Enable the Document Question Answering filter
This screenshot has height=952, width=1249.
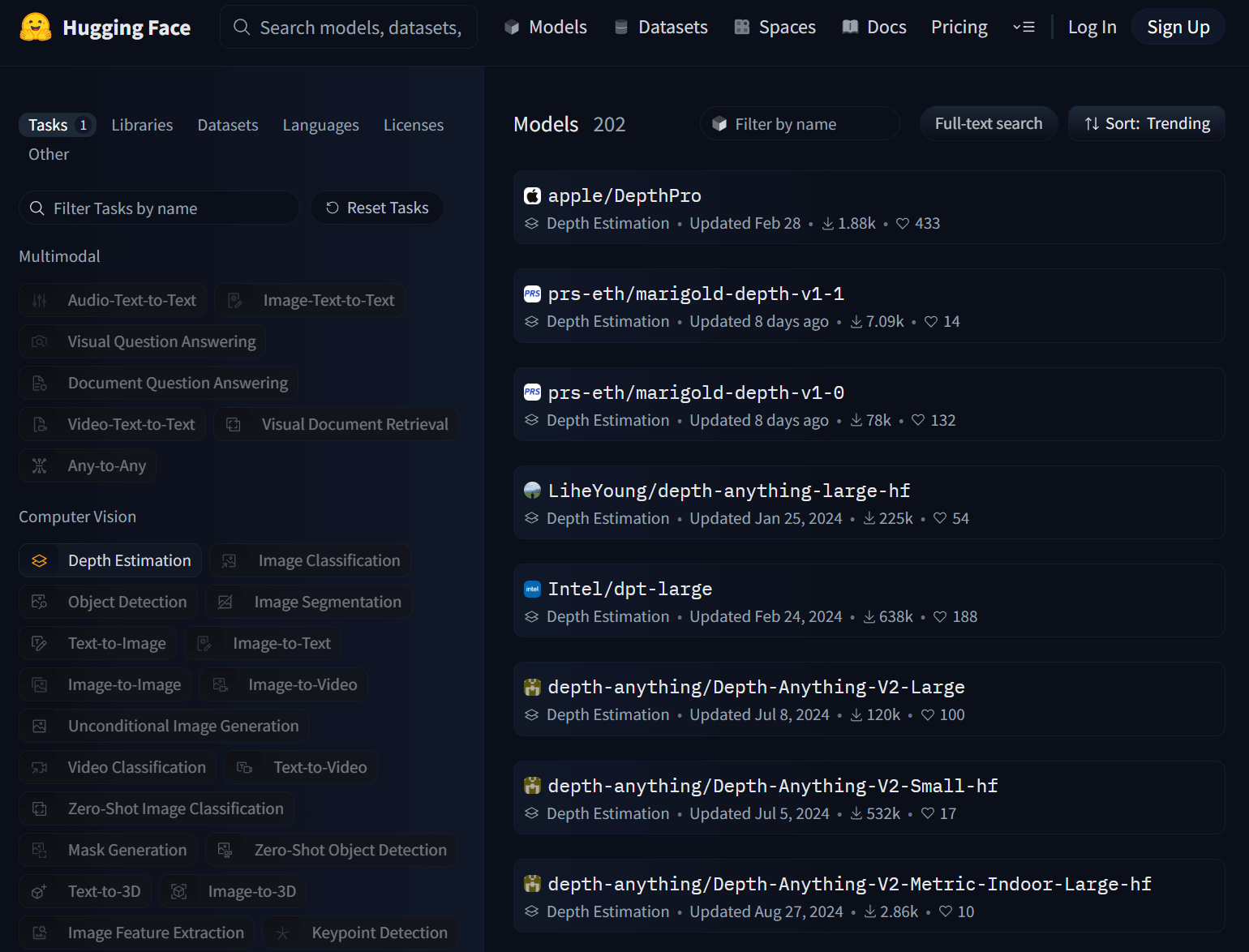click(158, 383)
